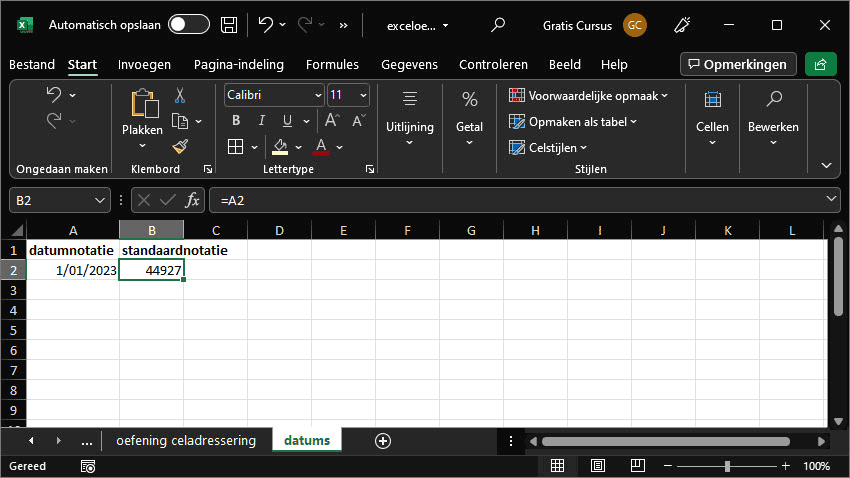Screen dimensions: 850x478
Task: Click the Enter checkmark in formula bar
Action: point(168,201)
